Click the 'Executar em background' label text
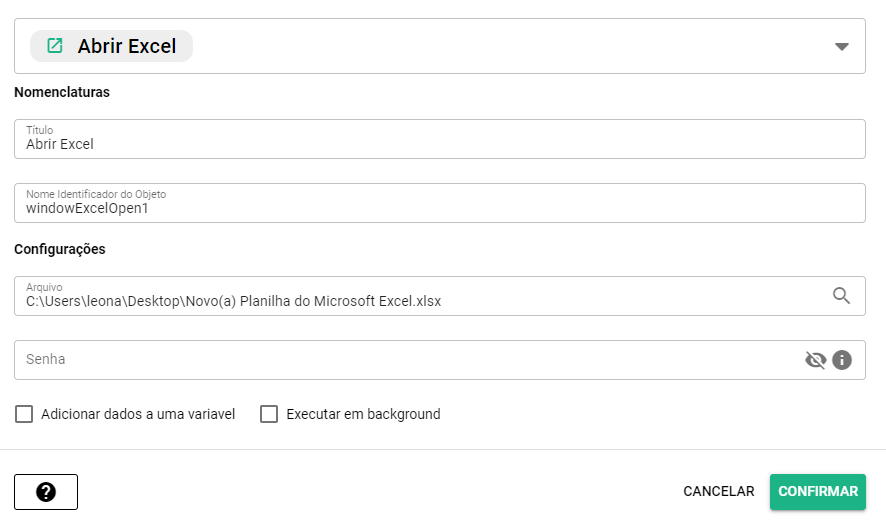 point(363,414)
